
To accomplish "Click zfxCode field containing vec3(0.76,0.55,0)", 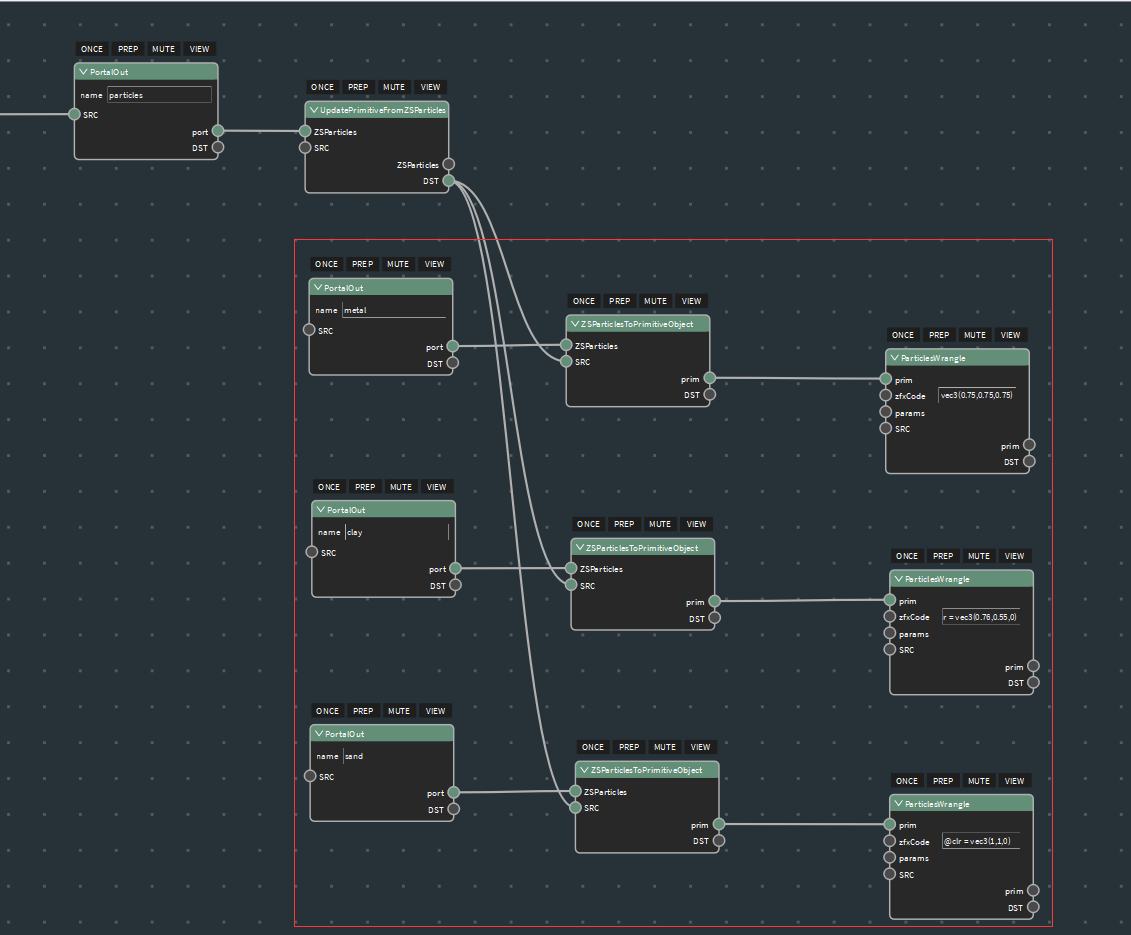I will pos(981,617).
